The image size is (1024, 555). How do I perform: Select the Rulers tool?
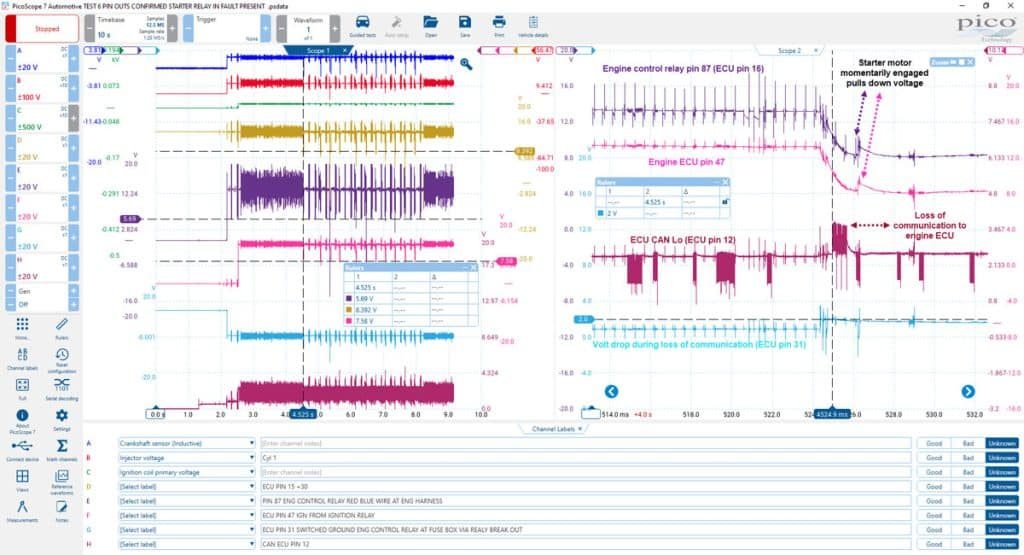tap(61, 328)
